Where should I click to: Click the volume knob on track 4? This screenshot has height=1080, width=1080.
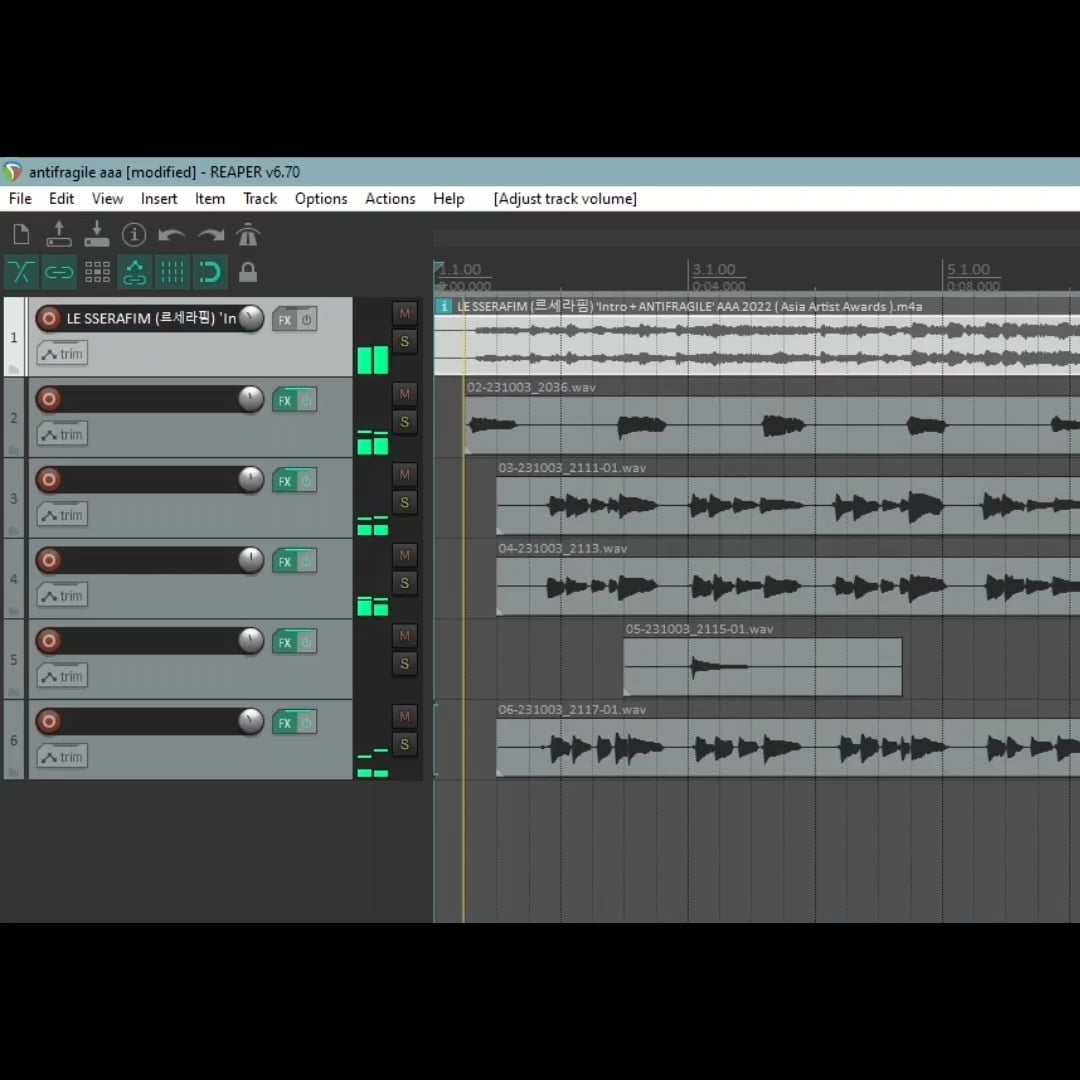point(251,560)
